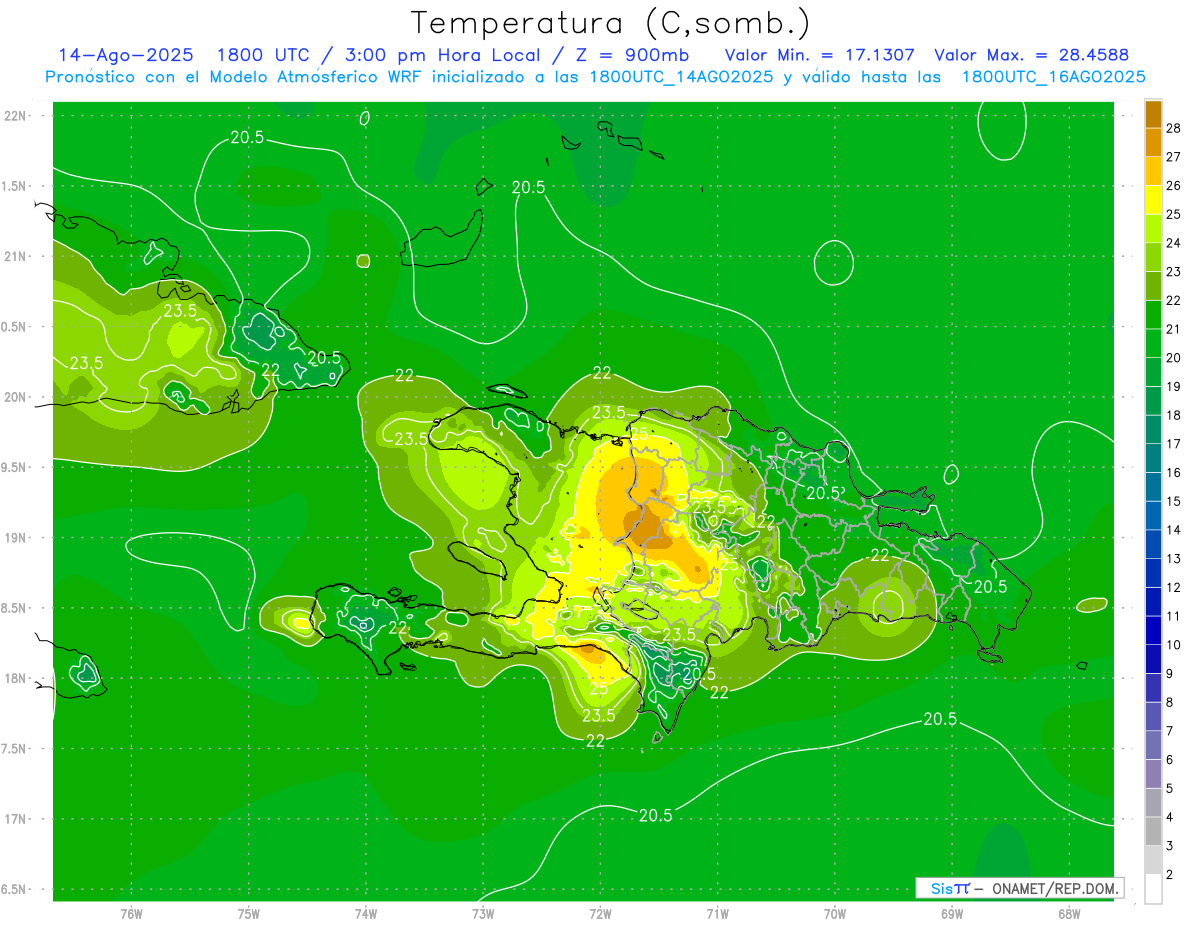Viewport: 1200px width, 927px height.
Task: Click legend scale value 16
Action: [1174, 473]
